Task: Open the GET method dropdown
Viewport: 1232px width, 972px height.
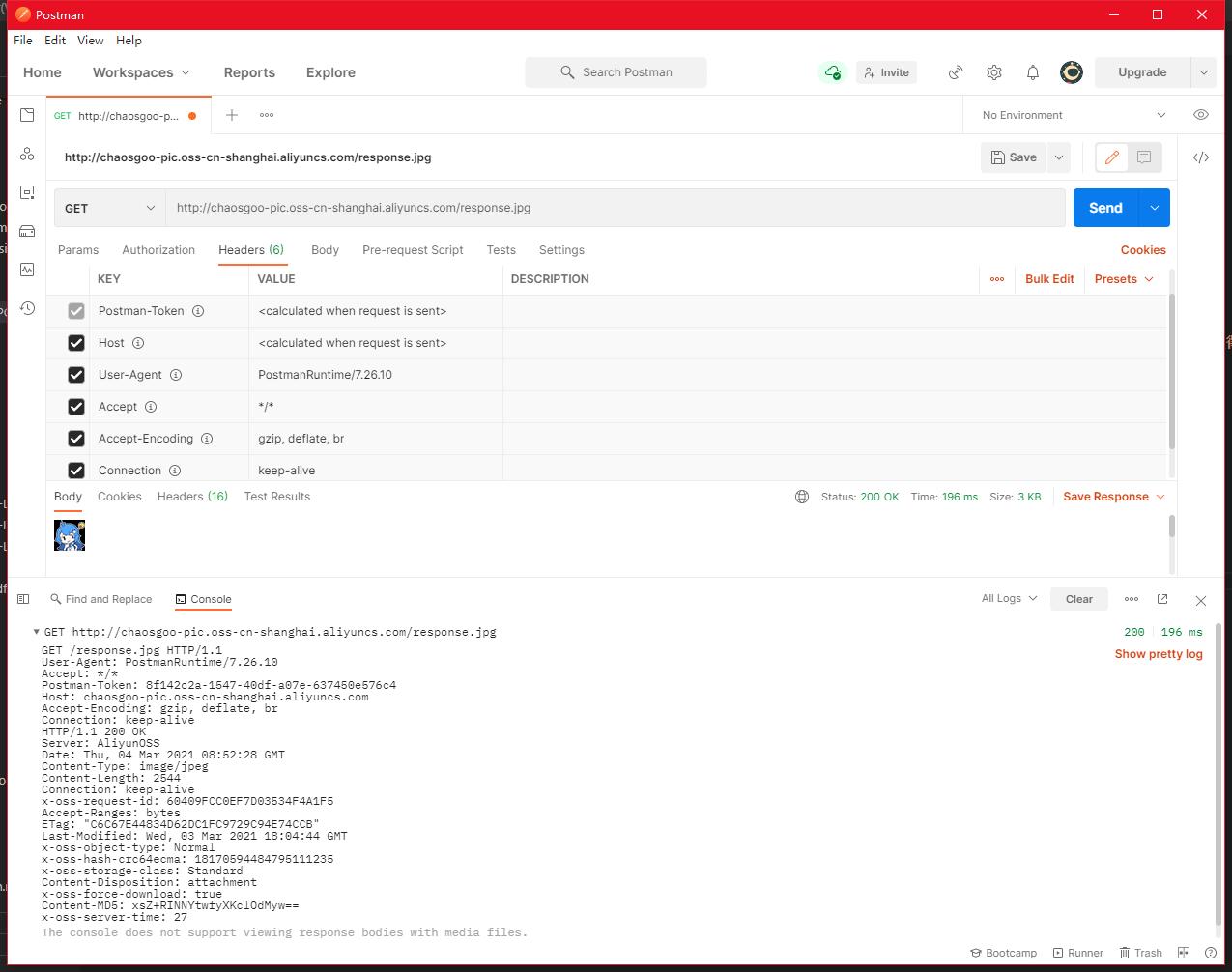Action: 109,208
